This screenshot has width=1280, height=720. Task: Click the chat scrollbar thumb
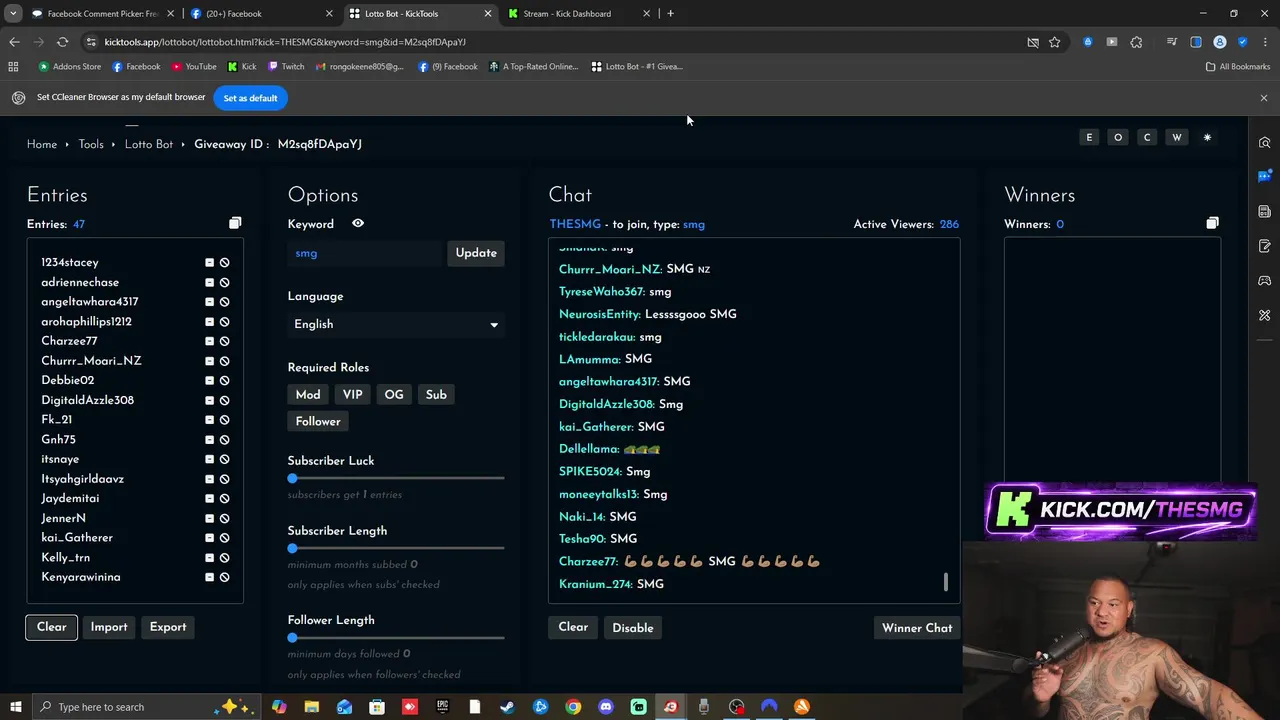(x=945, y=582)
